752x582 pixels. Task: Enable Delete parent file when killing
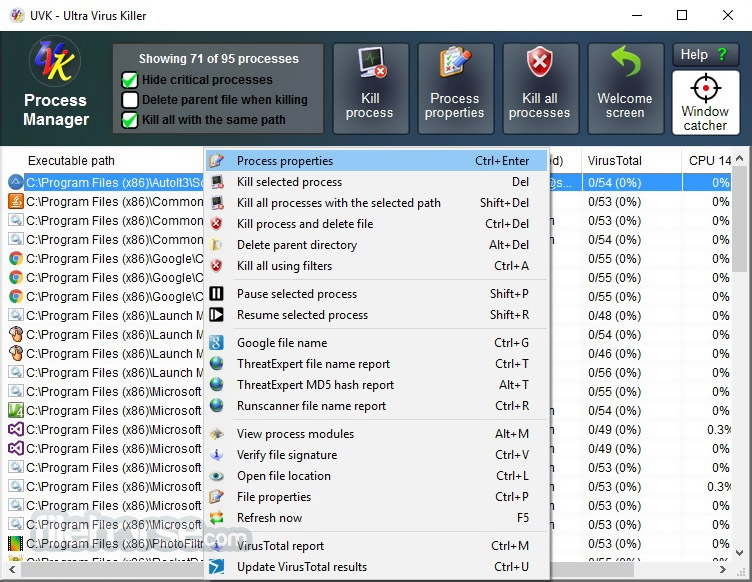[x=129, y=100]
